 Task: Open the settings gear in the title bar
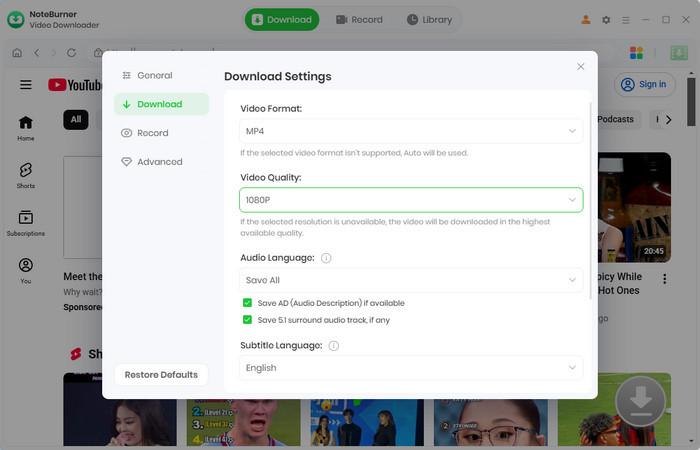606,20
